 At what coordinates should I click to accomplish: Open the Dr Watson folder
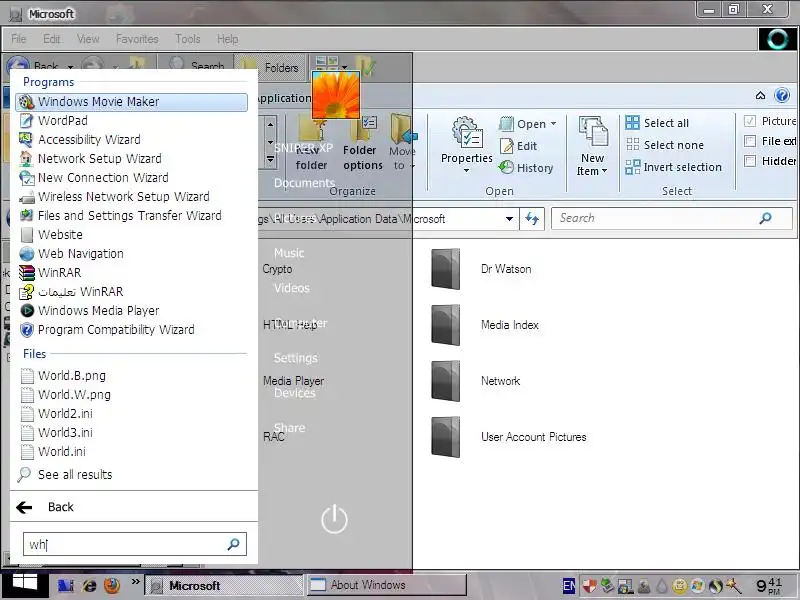[x=481, y=269]
